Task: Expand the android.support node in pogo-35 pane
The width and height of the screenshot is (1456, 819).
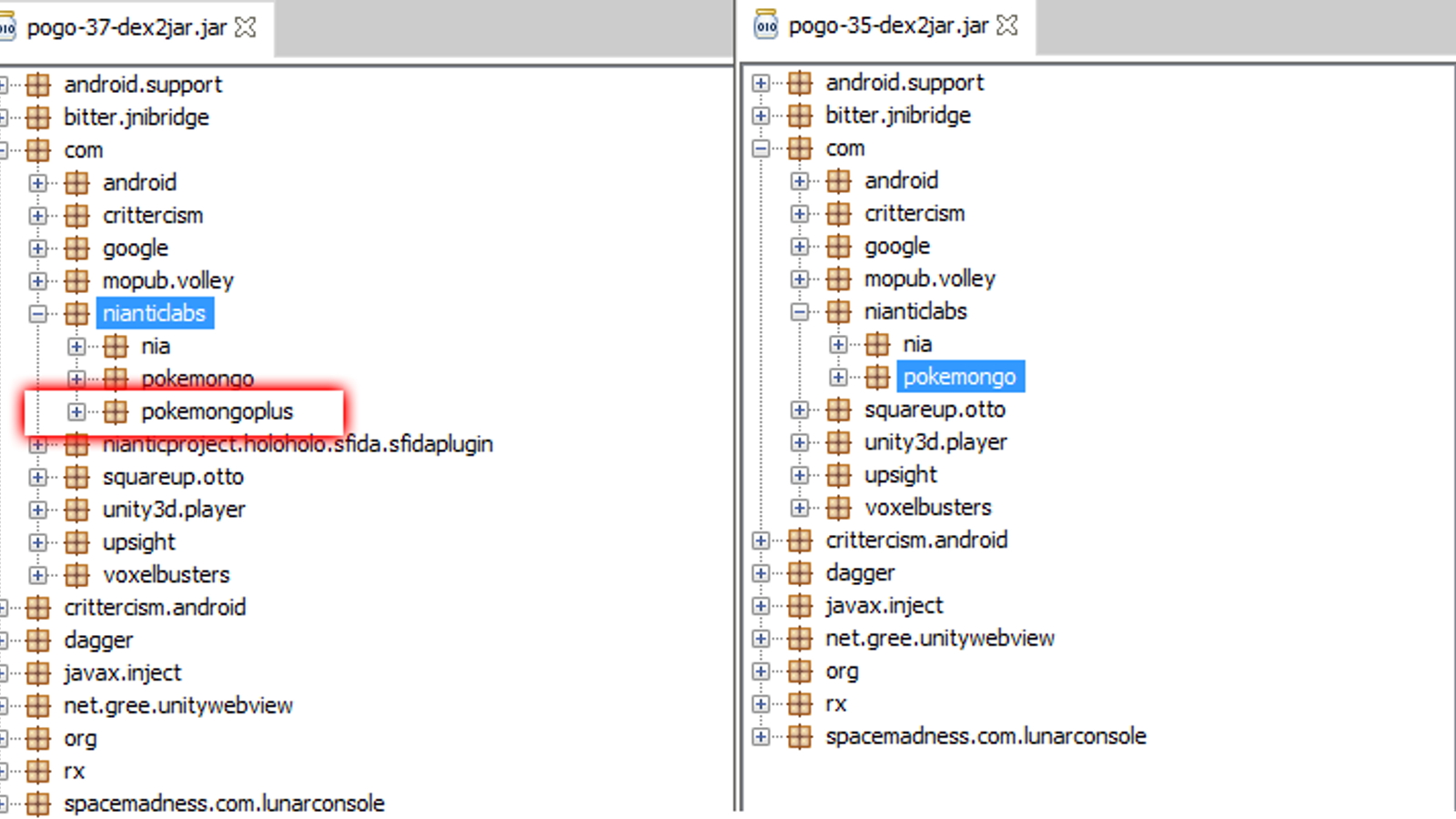Action: pos(761,83)
